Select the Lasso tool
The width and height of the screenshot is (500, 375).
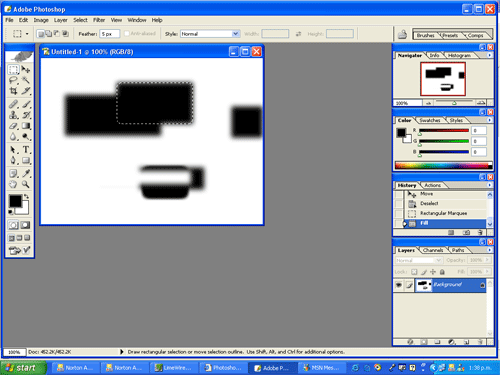coord(13,80)
